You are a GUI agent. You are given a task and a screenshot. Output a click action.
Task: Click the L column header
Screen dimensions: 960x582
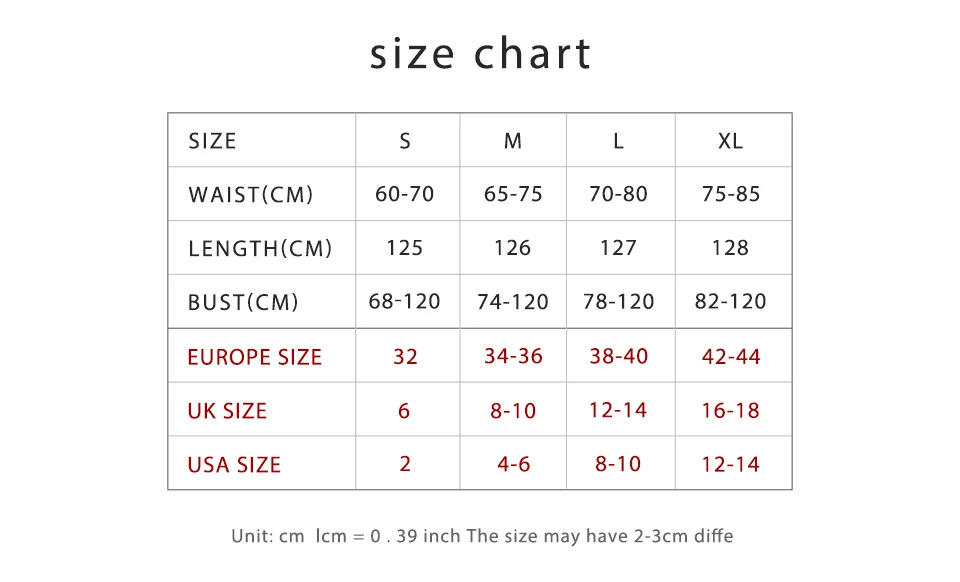(x=618, y=141)
